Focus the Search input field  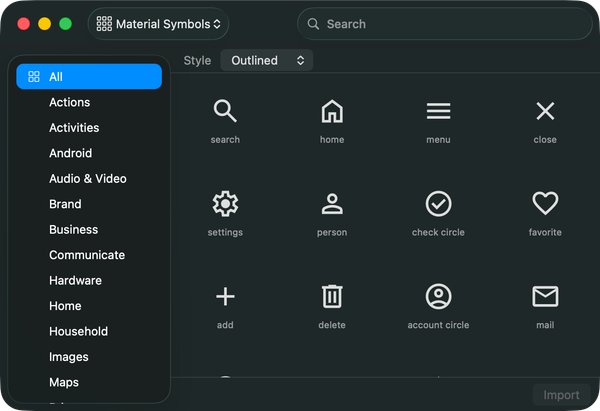445,24
